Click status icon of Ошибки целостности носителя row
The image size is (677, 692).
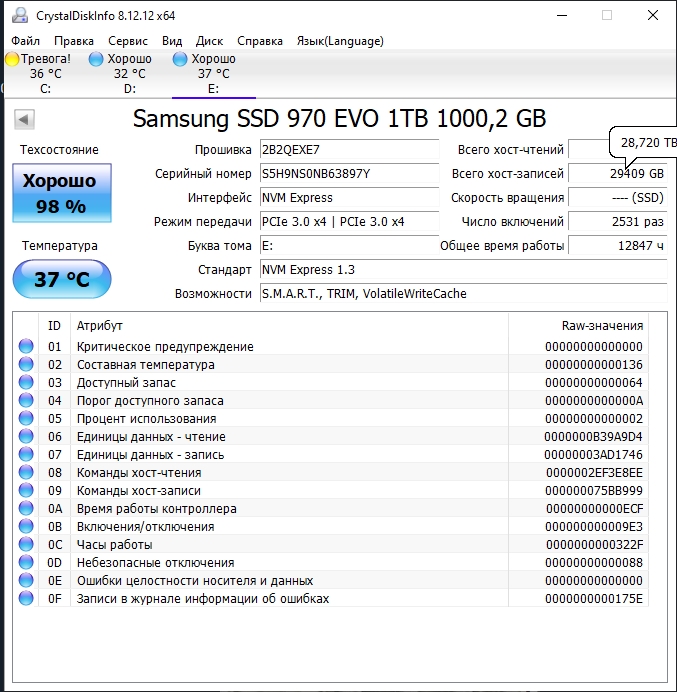(x=26, y=580)
